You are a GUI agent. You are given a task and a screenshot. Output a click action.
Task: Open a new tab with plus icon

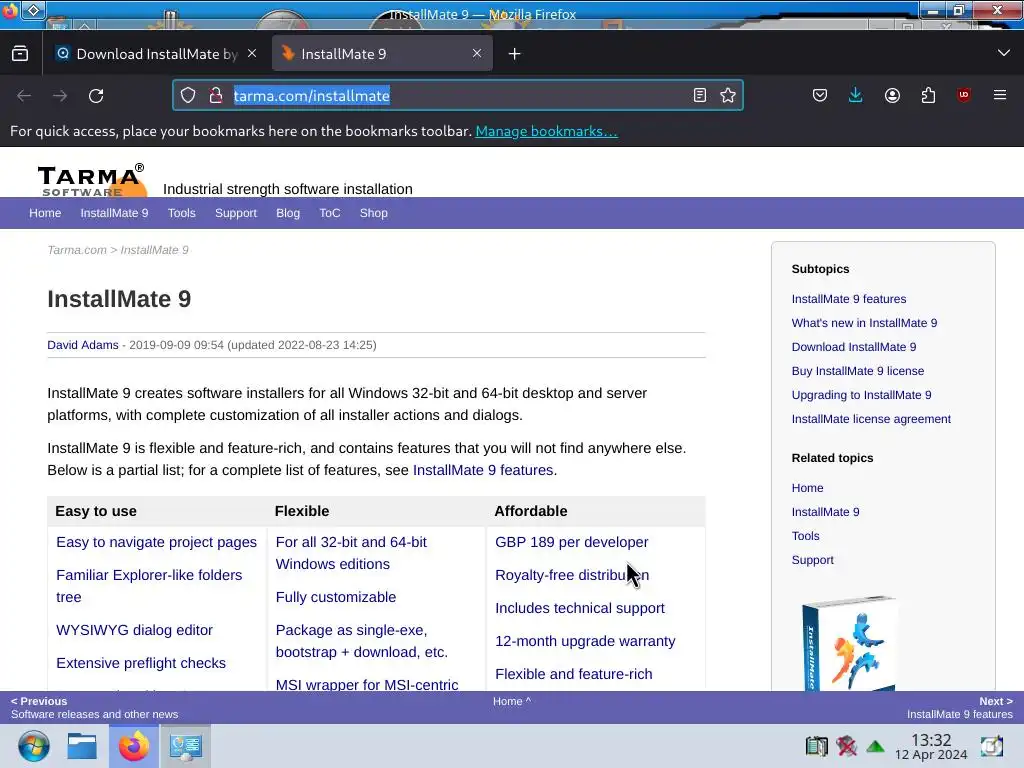coord(515,54)
